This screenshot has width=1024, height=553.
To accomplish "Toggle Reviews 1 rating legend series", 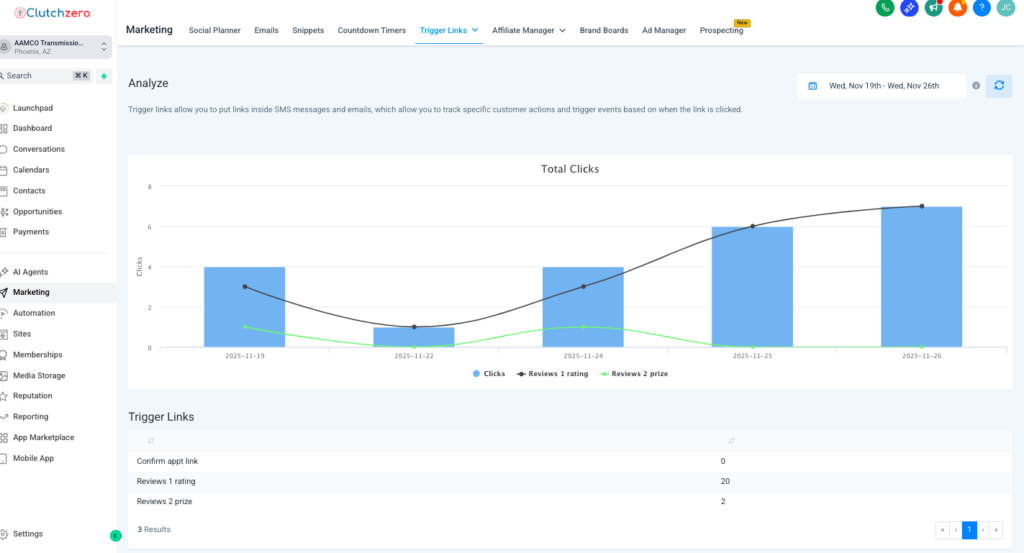I will click(551, 373).
